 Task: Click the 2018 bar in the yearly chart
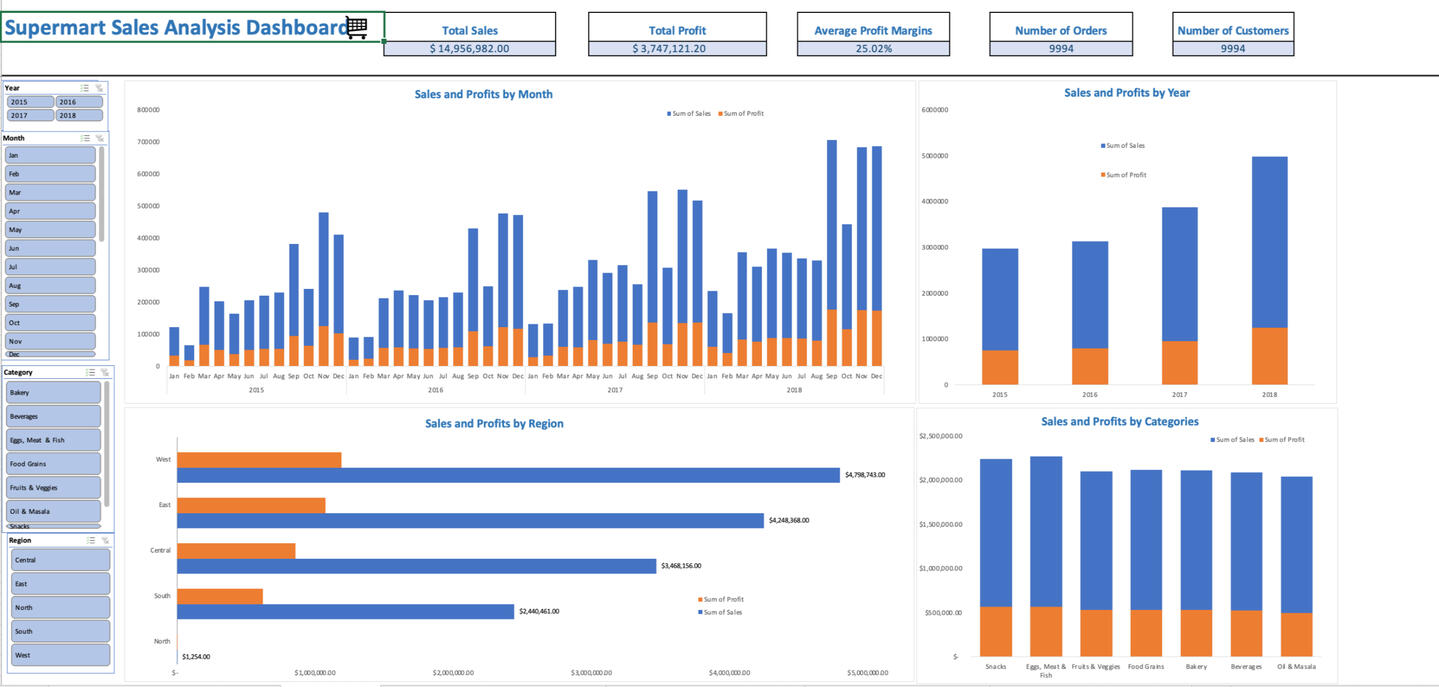(1269, 242)
